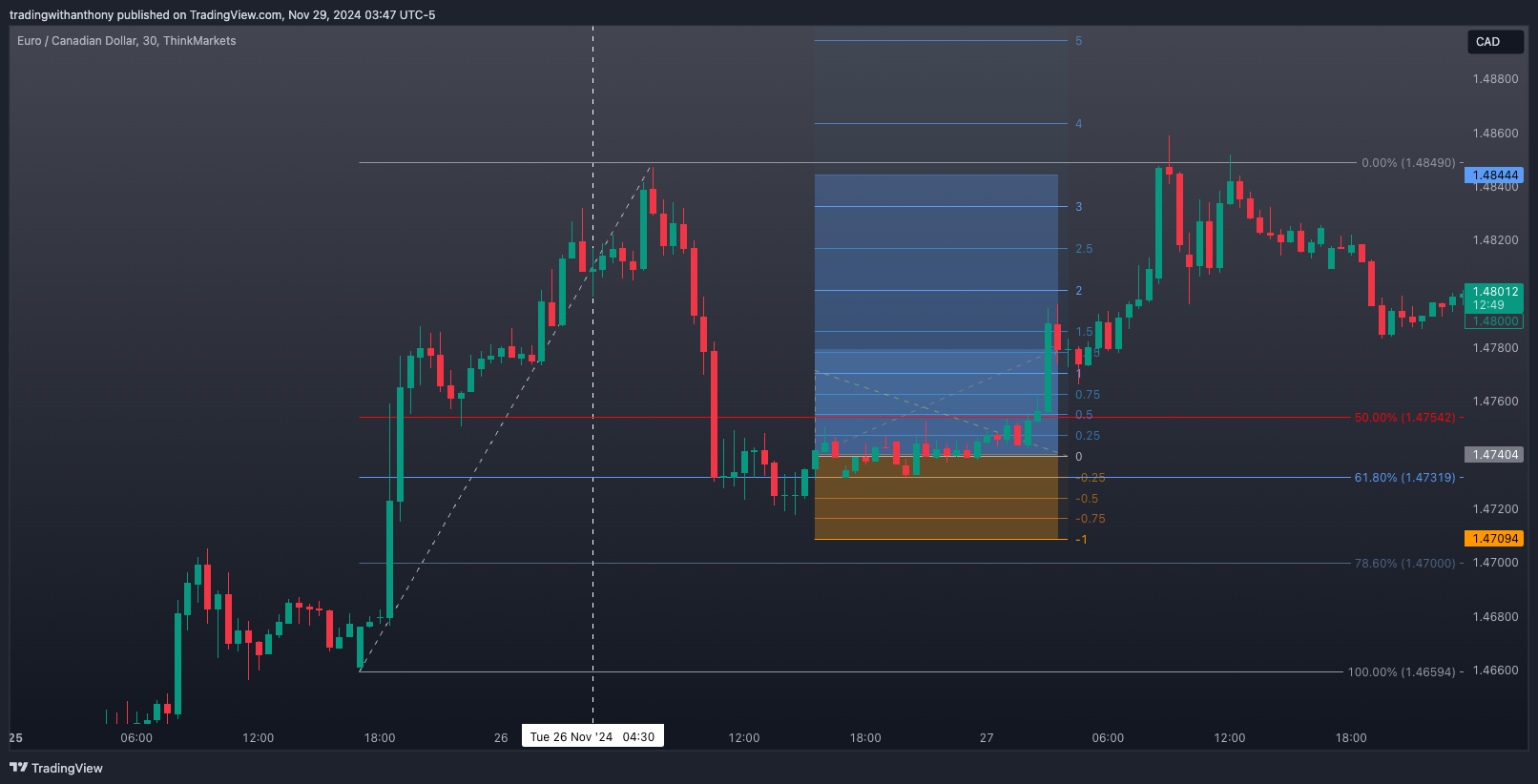Click the blue 1.48444 price label

coord(1494,175)
